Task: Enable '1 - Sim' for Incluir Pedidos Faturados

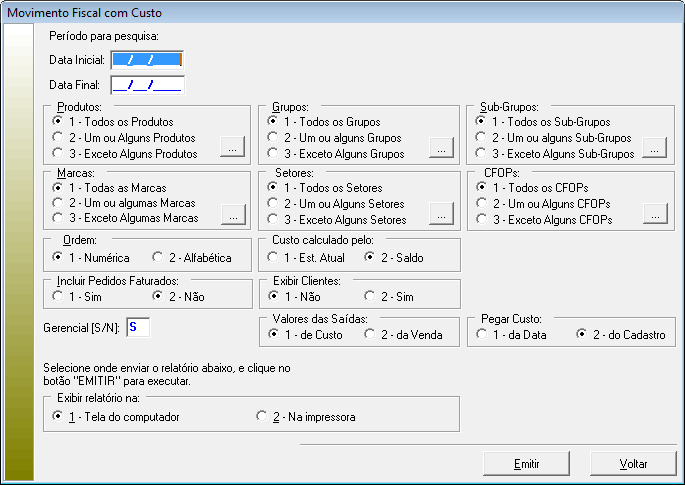Action: (x=58, y=297)
